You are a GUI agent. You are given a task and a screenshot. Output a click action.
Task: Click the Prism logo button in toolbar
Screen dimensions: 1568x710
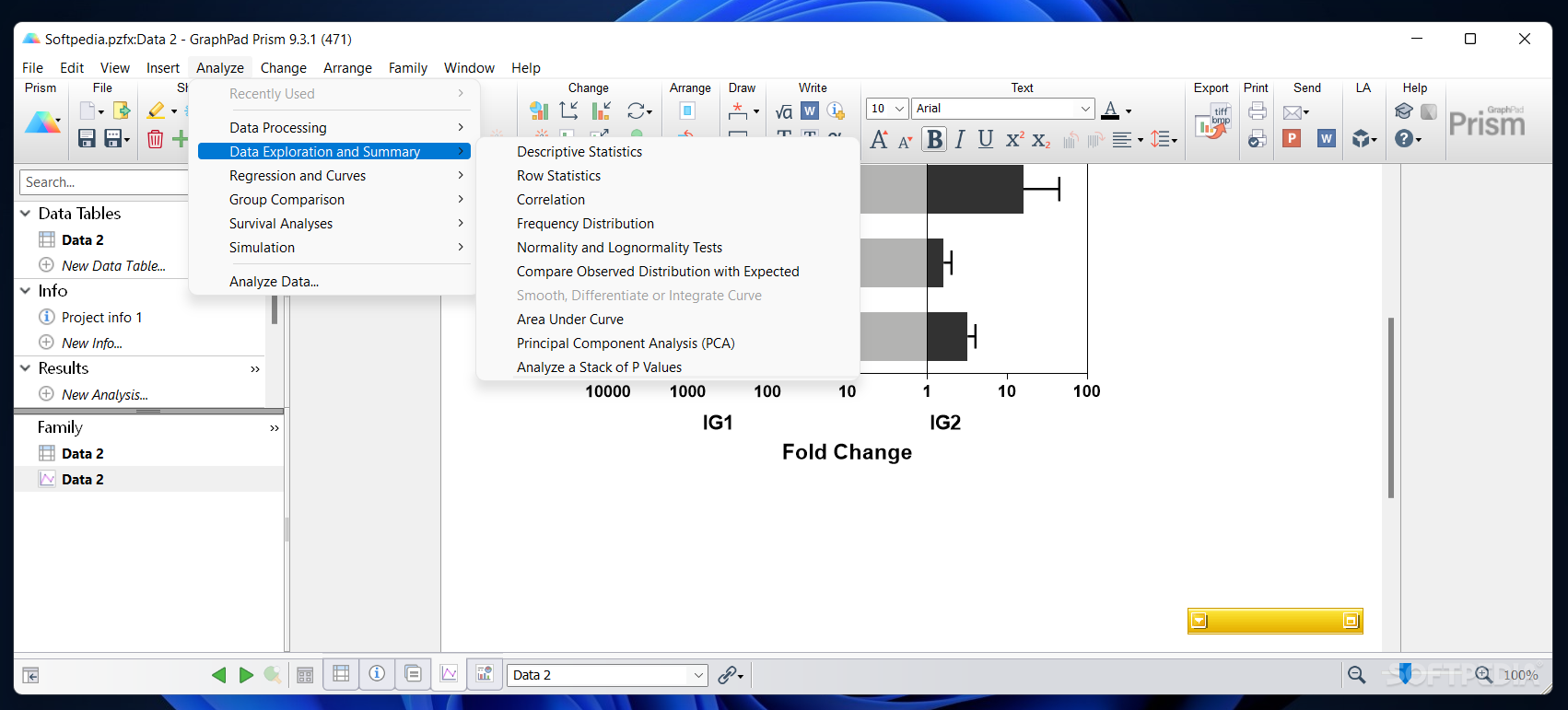(x=41, y=122)
